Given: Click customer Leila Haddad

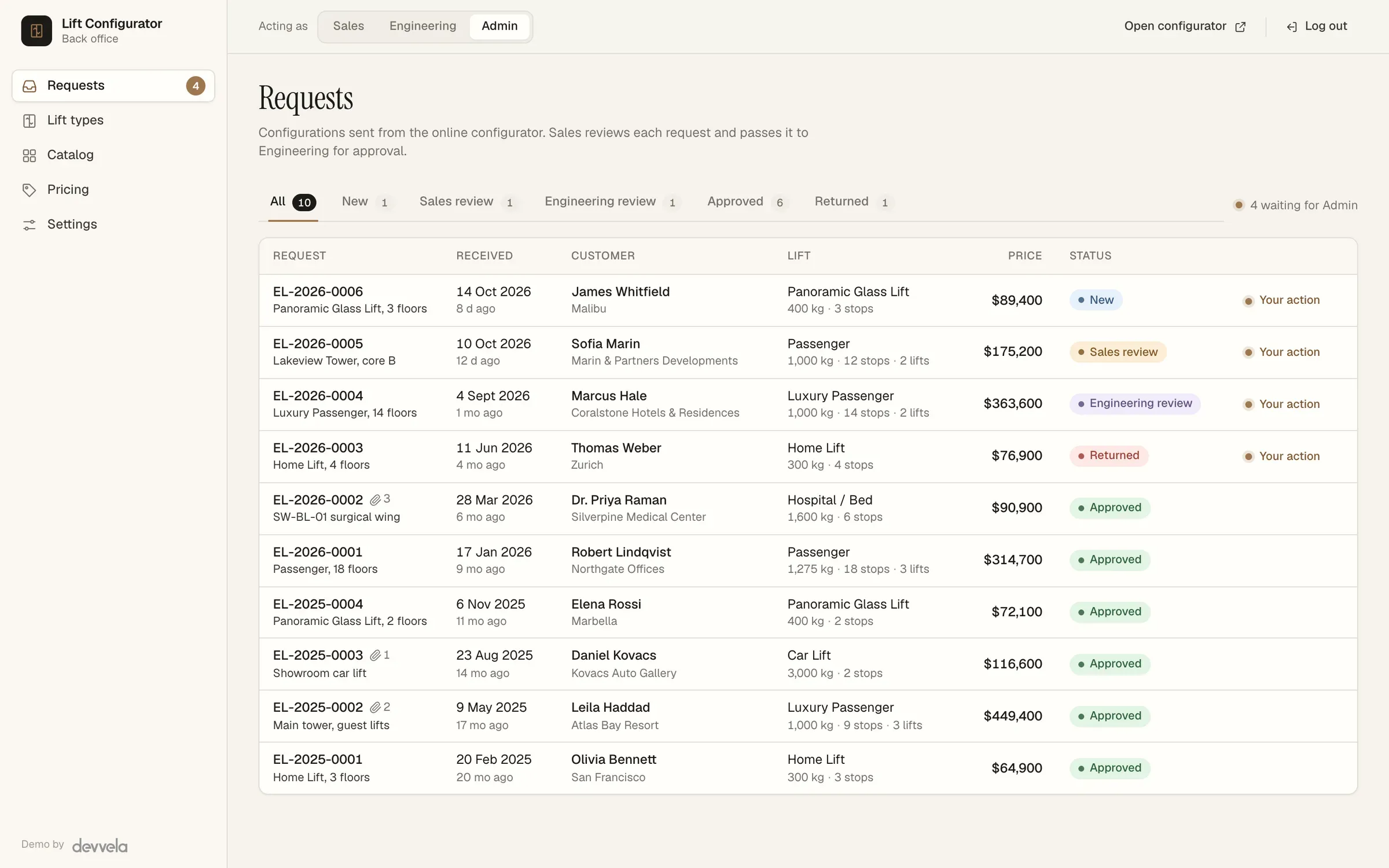Looking at the screenshot, I should 610,707.
